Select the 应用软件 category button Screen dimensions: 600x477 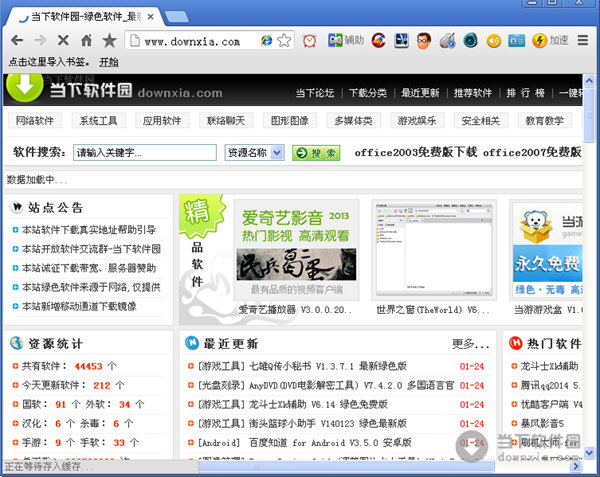coord(162,121)
